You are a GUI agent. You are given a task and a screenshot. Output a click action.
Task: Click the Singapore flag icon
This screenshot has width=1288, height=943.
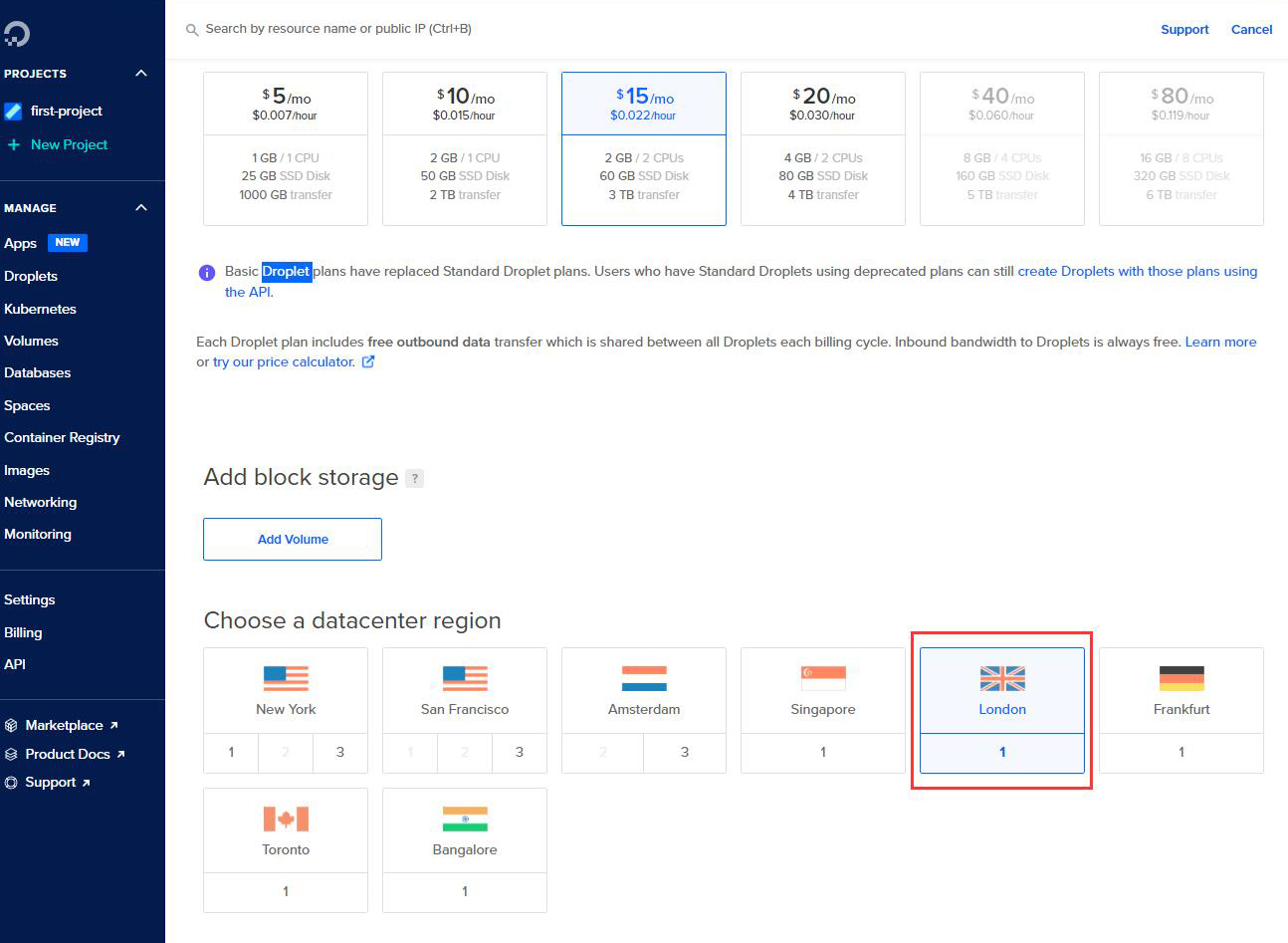click(x=823, y=678)
